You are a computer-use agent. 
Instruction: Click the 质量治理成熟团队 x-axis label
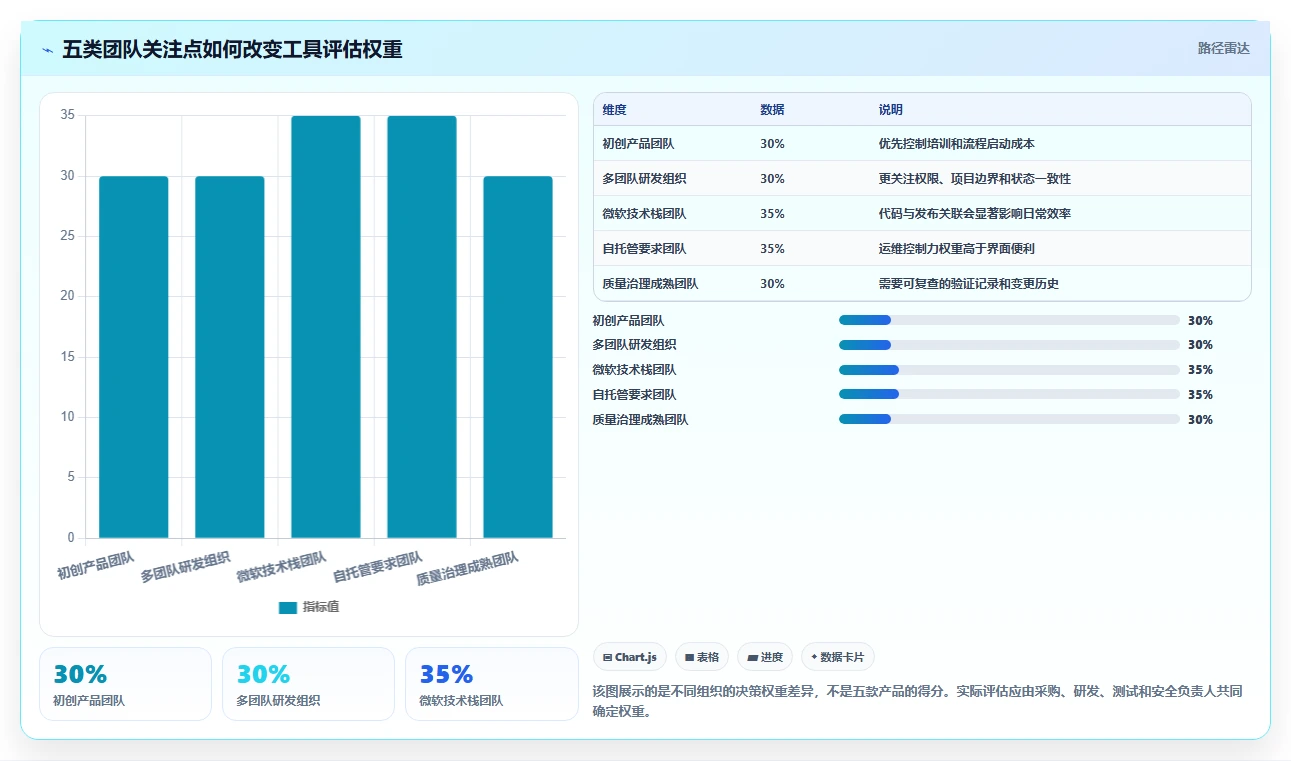coord(468,569)
